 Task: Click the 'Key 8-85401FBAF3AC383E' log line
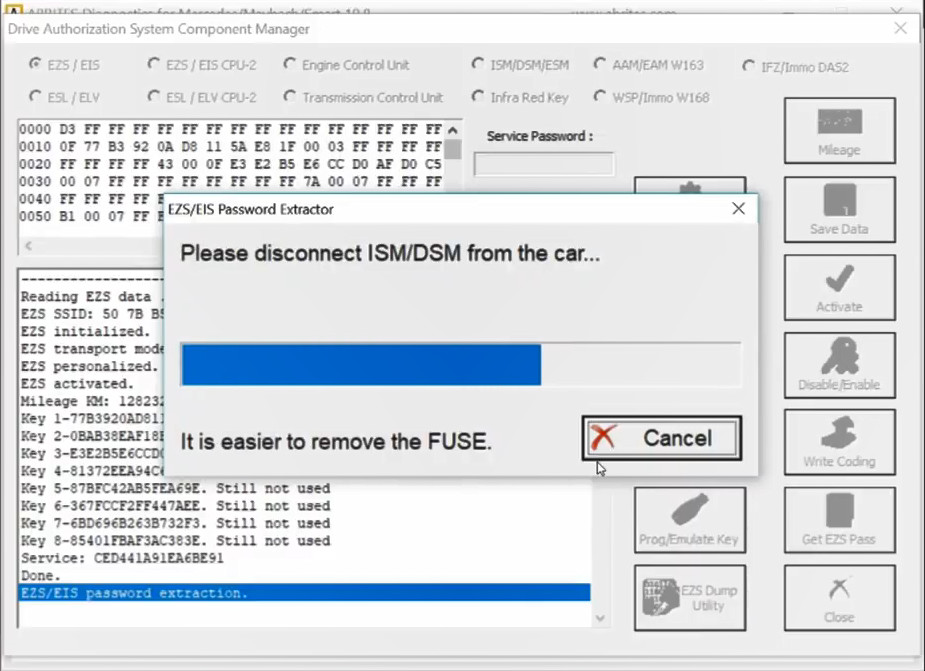pyautogui.click(x=175, y=541)
